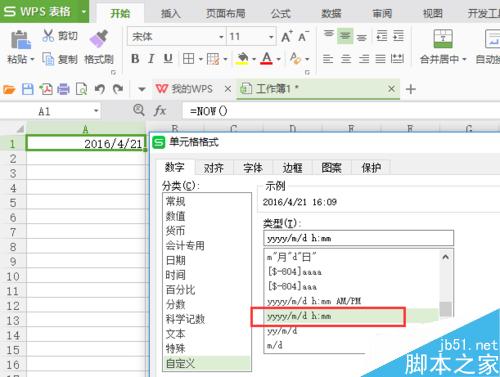This screenshot has width=500, height=377.
Task: Add new document tab with plus
Action: point(411,89)
